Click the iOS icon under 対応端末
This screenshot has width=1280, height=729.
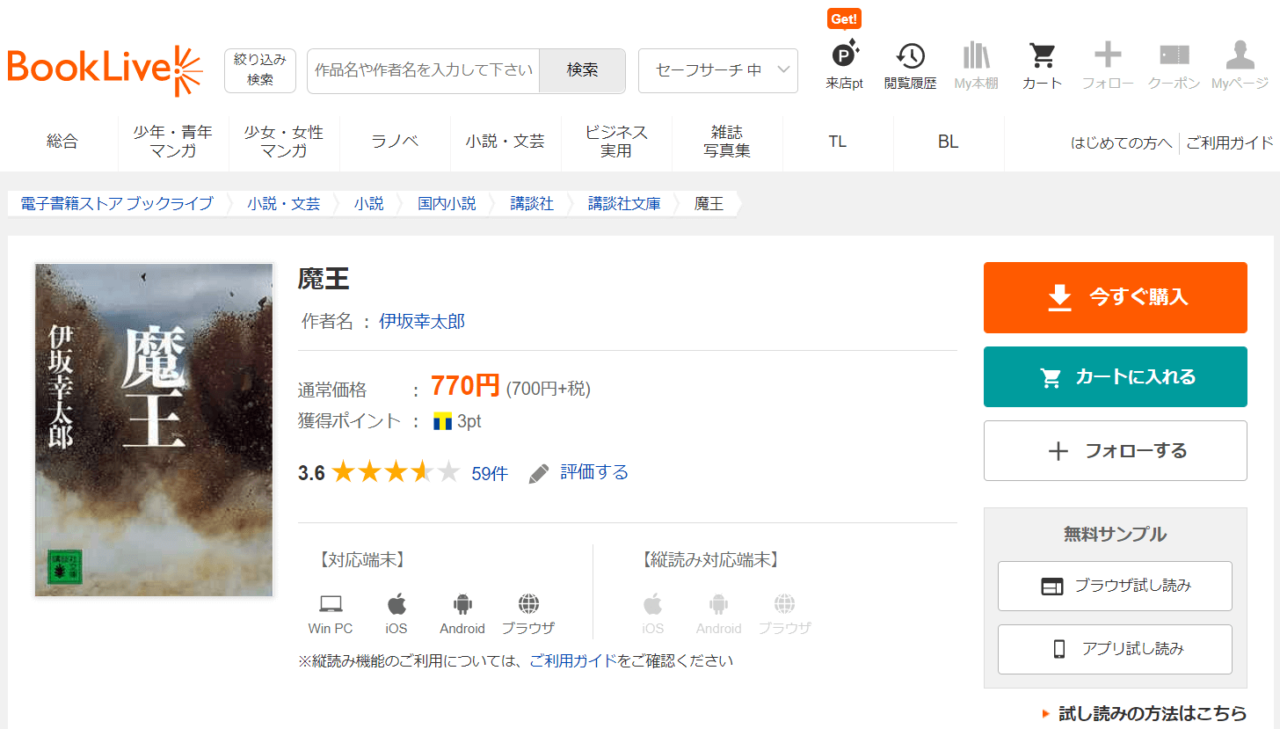click(x=397, y=604)
